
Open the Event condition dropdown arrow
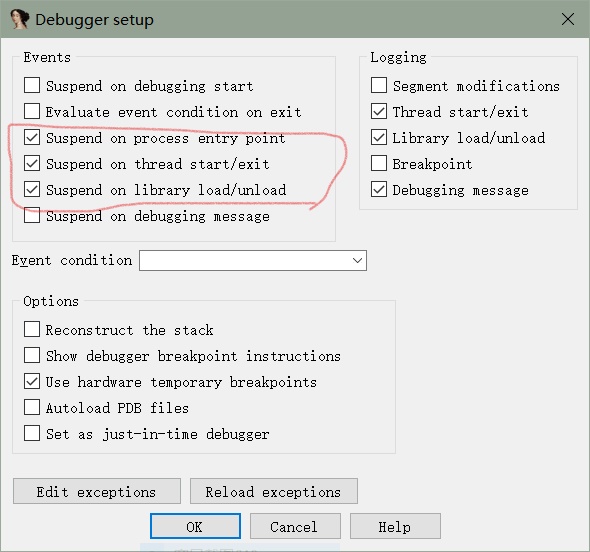[357, 260]
